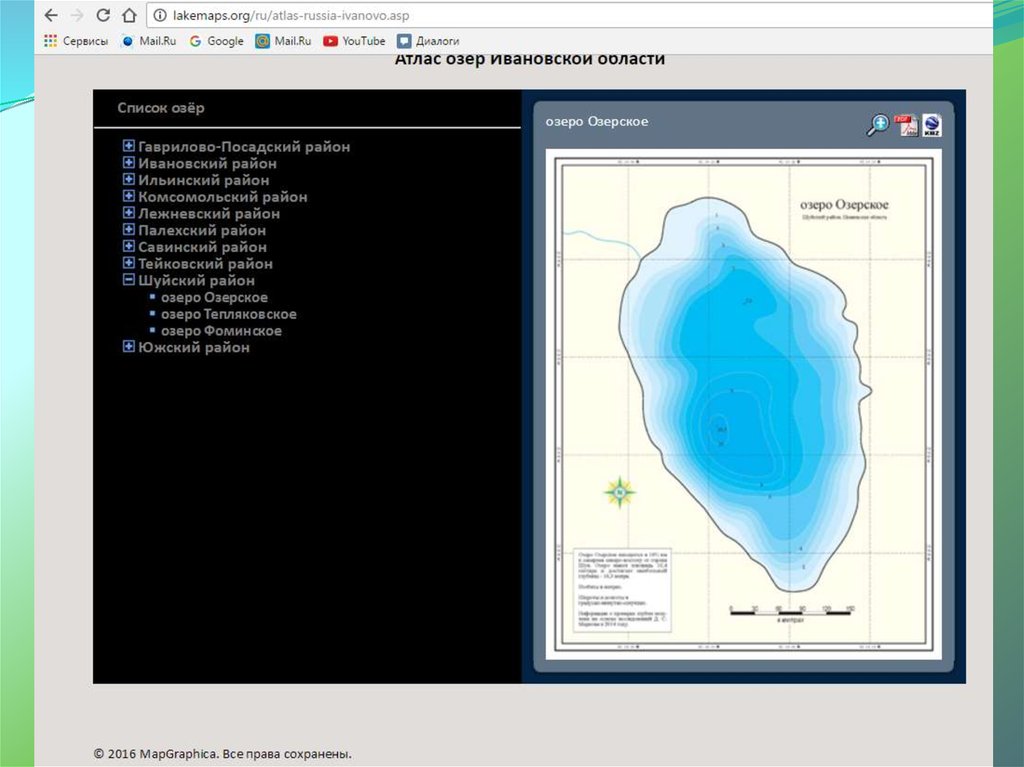Click the magnifier zoom icon above the map
The height and width of the screenshot is (767, 1024).
pyautogui.click(x=877, y=125)
